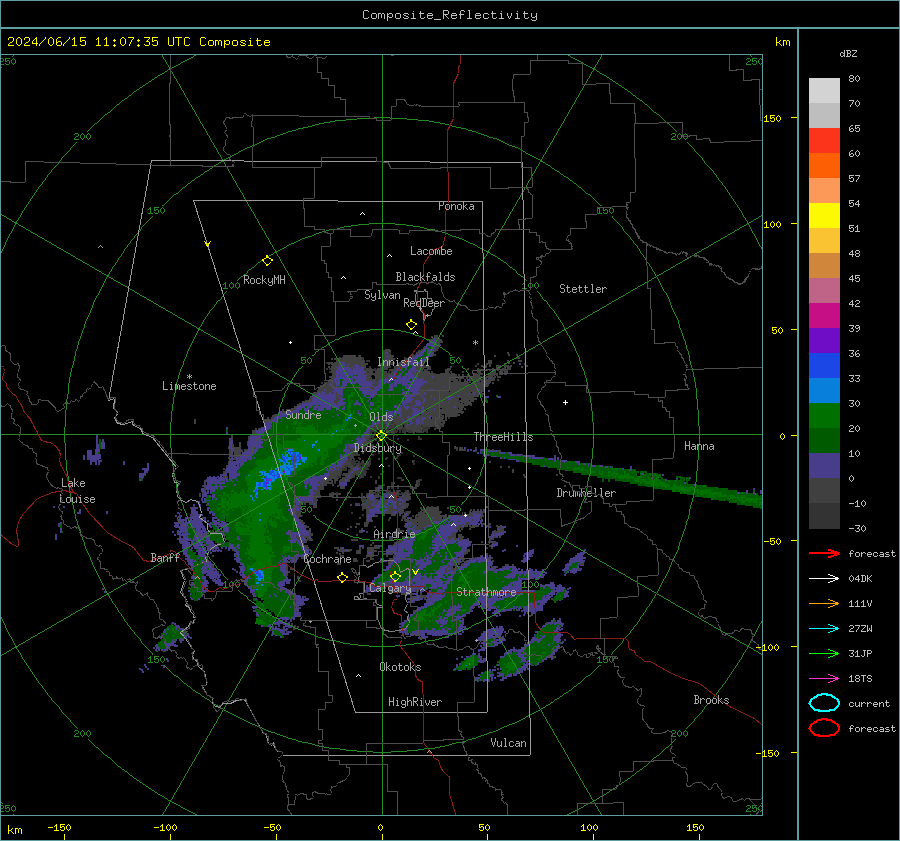The image size is (900, 841).
Task: Click the orange 111V arrow icon
Action: 824,603
